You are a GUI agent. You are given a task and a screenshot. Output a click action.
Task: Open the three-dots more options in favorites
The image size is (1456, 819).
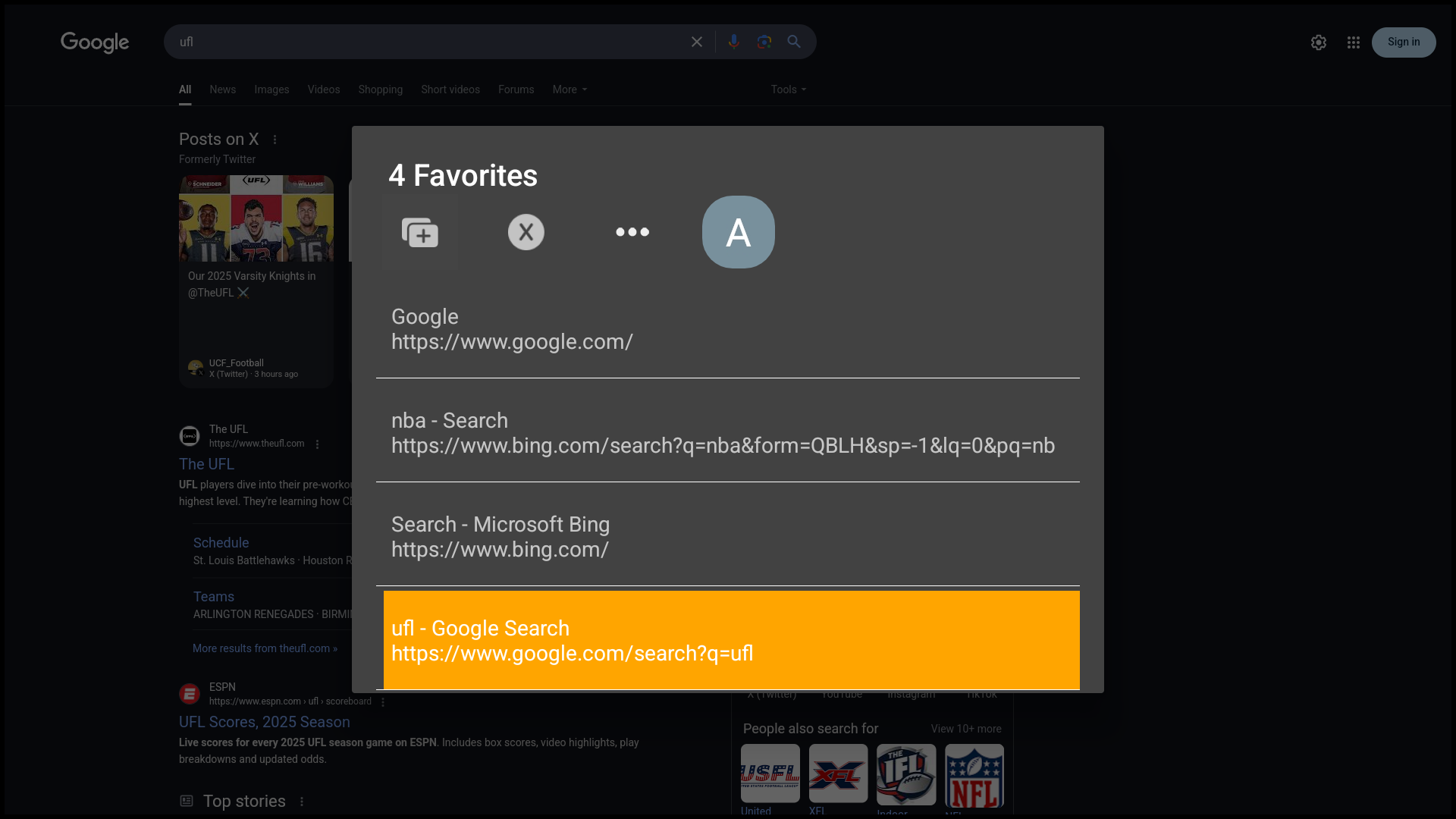coord(632,232)
